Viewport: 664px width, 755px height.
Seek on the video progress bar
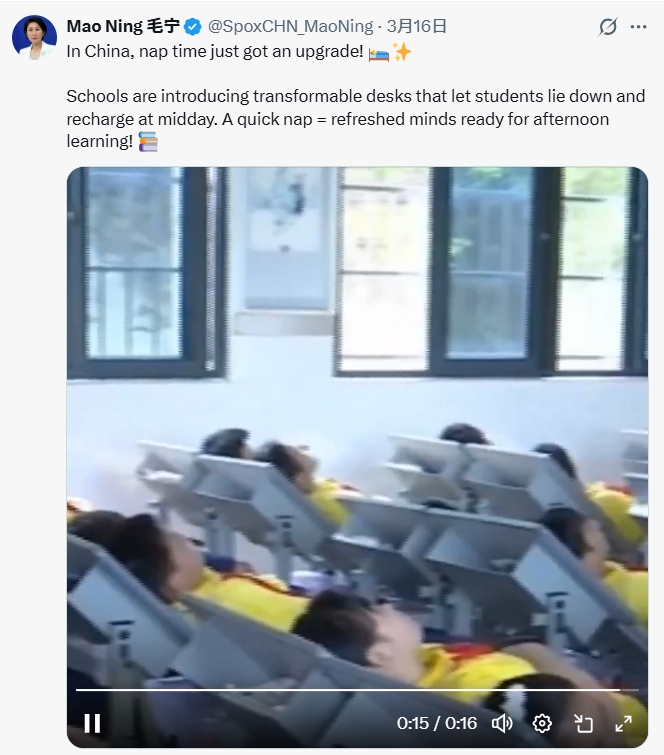[357, 690]
